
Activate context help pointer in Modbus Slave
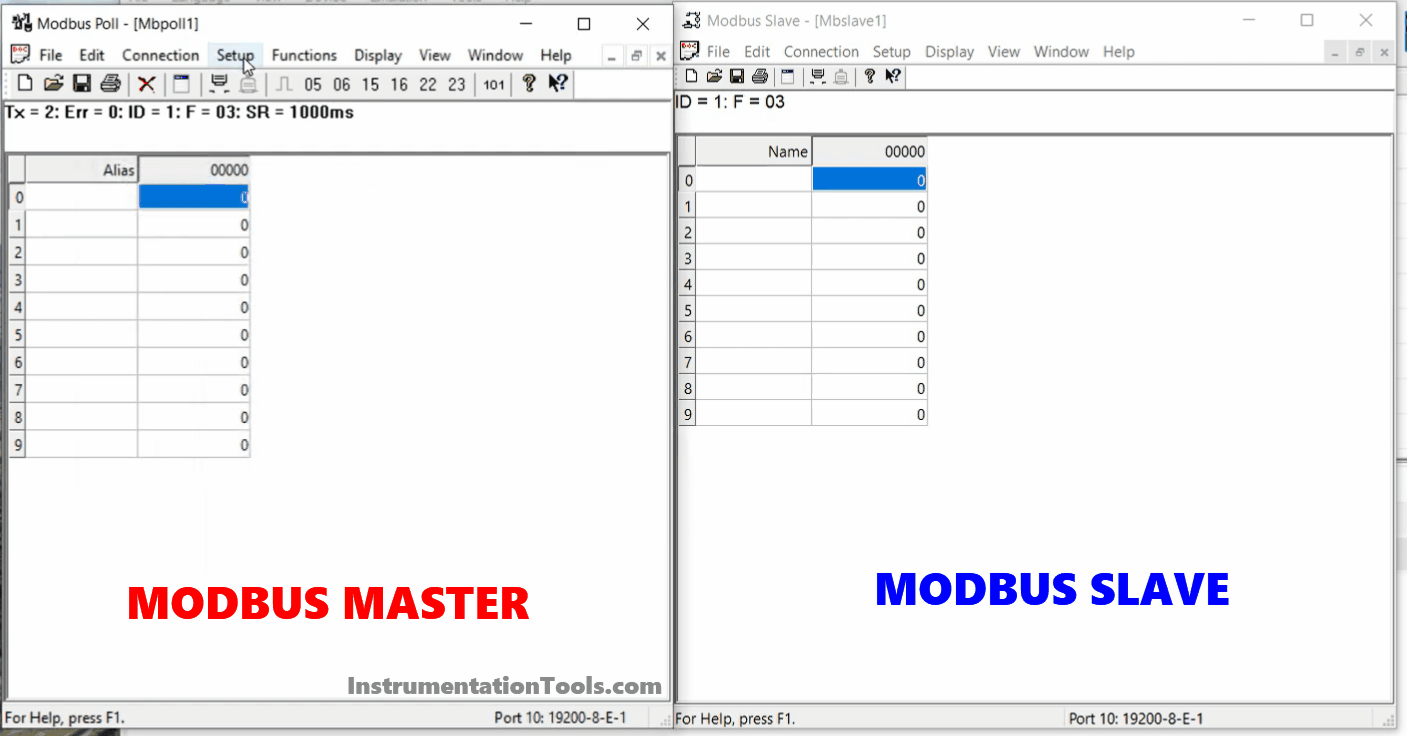893,76
